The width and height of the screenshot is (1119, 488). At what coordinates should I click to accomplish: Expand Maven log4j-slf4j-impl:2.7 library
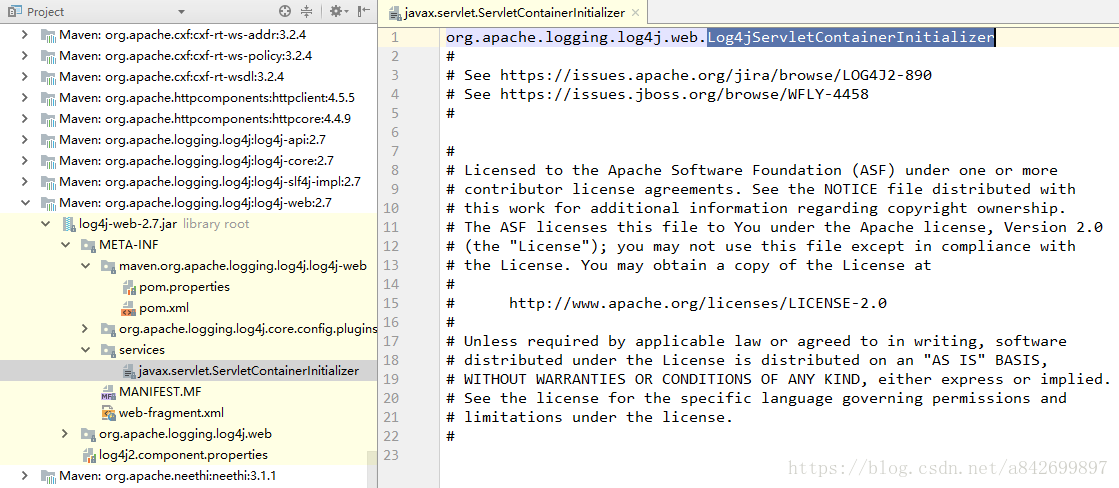click(25, 181)
